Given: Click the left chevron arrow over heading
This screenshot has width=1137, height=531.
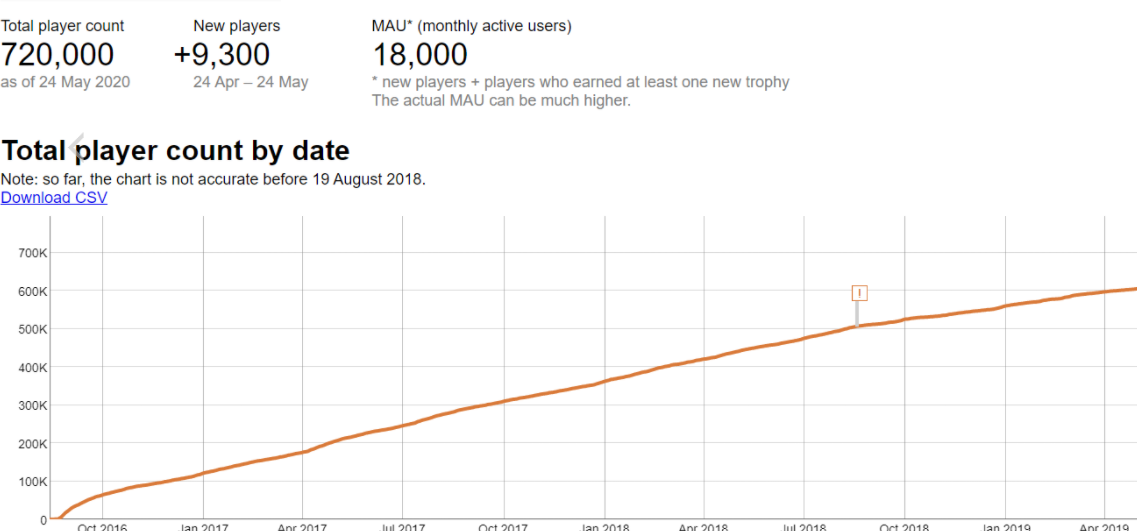Looking at the screenshot, I should [x=78, y=147].
